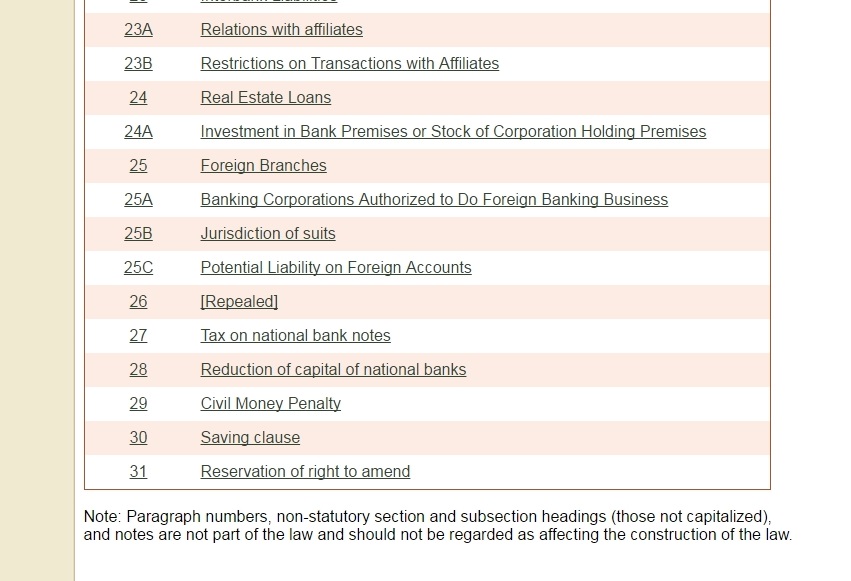
Task: Click section number 25A link
Action: [138, 200]
